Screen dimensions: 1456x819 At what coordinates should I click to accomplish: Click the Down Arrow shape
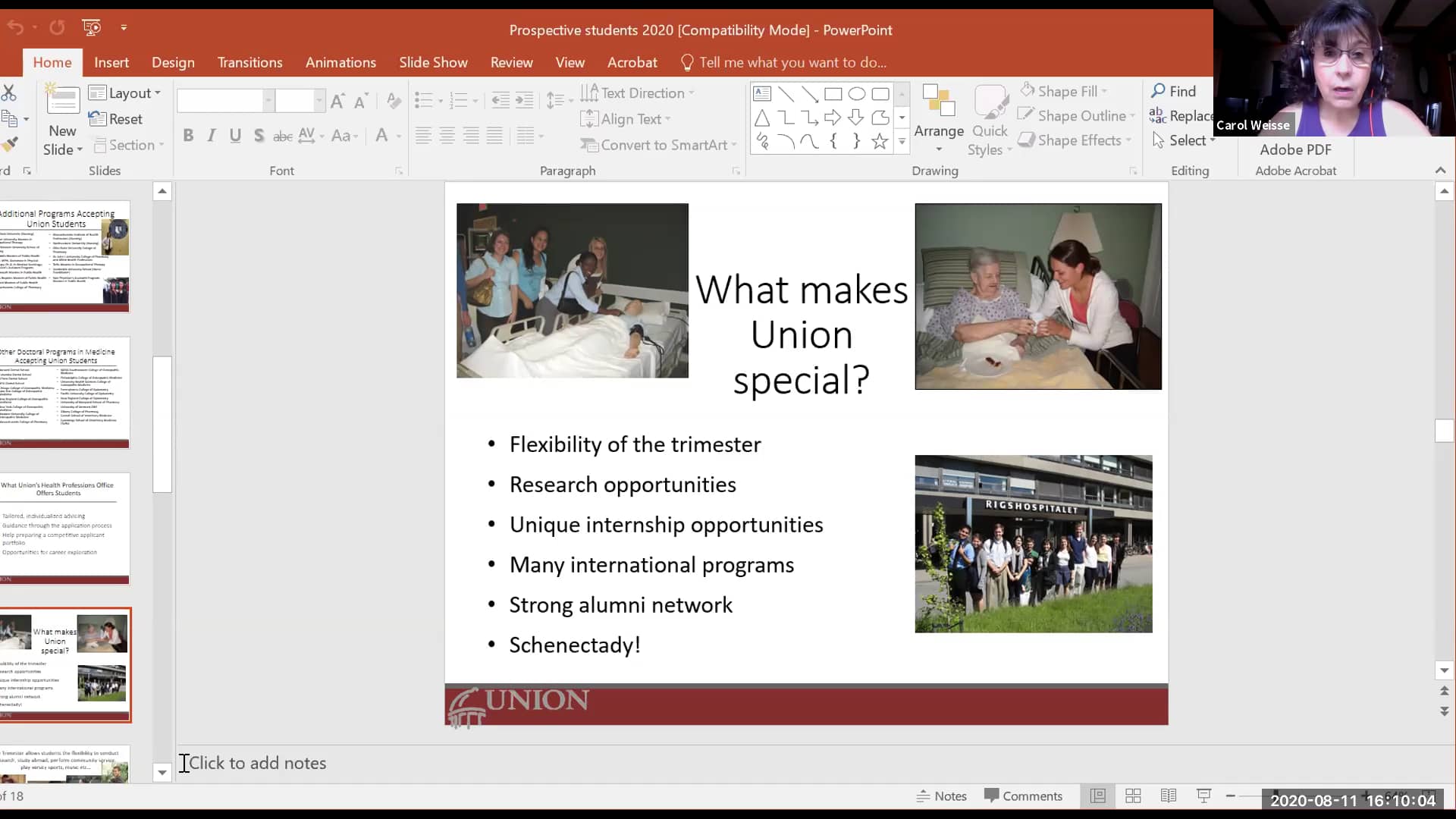pyautogui.click(x=856, y=118)
